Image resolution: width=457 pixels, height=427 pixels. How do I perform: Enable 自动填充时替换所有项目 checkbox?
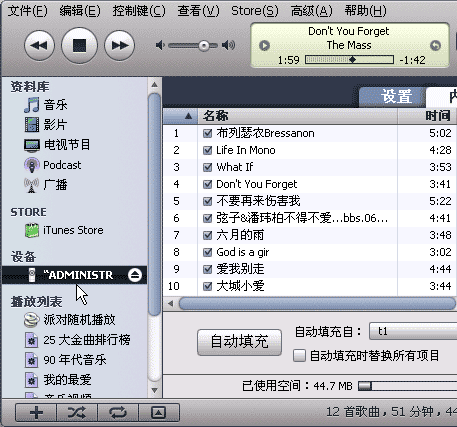299,355
